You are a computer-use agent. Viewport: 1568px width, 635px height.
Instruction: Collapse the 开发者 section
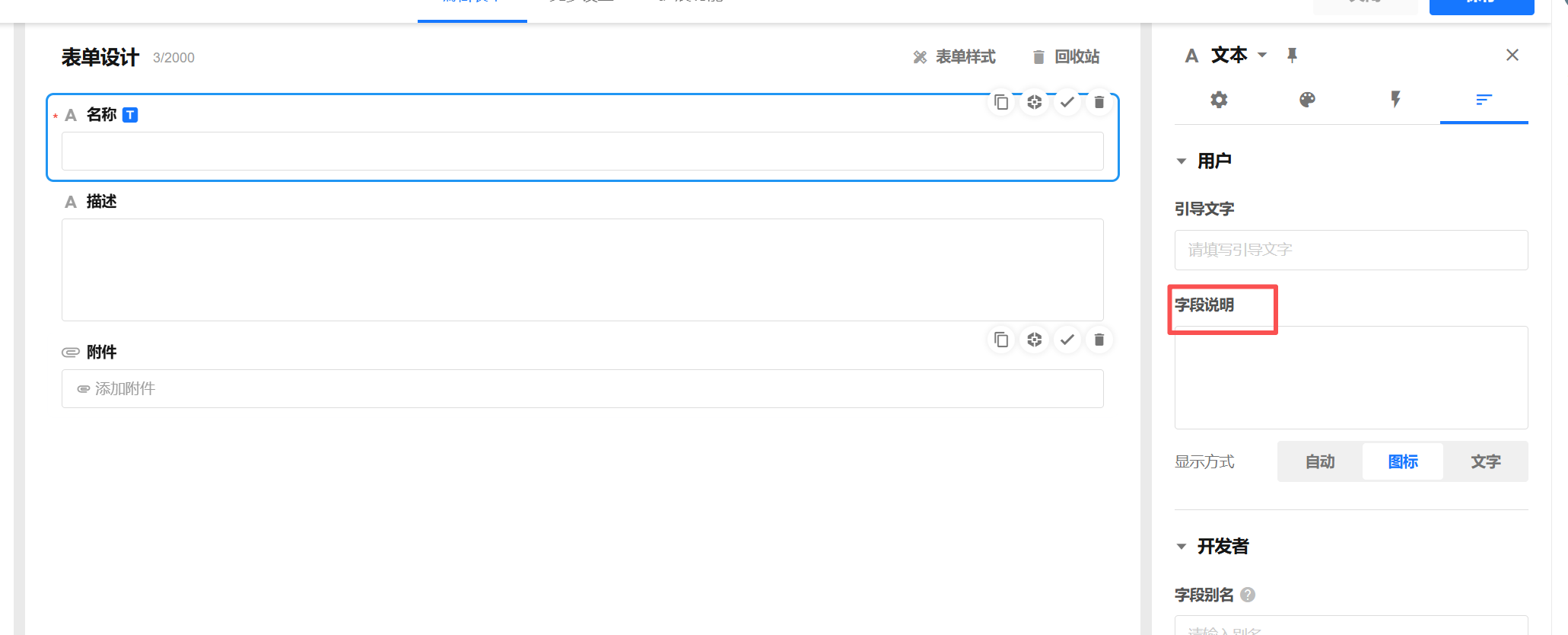click(1182, 547)
